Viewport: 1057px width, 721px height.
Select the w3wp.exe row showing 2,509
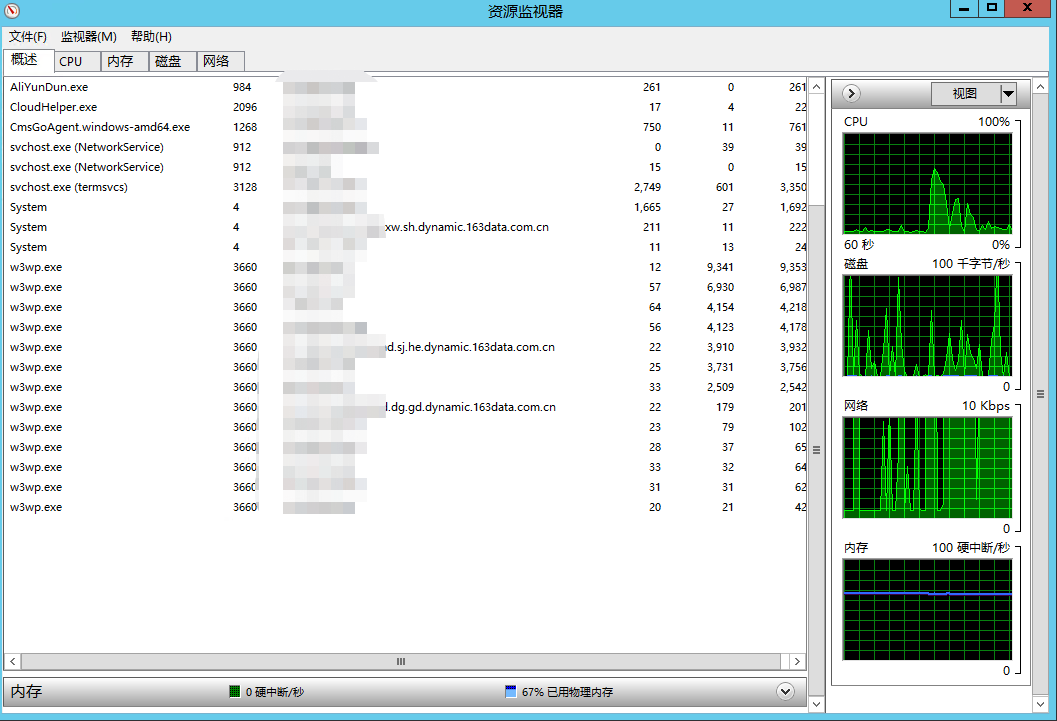[406, 387]
